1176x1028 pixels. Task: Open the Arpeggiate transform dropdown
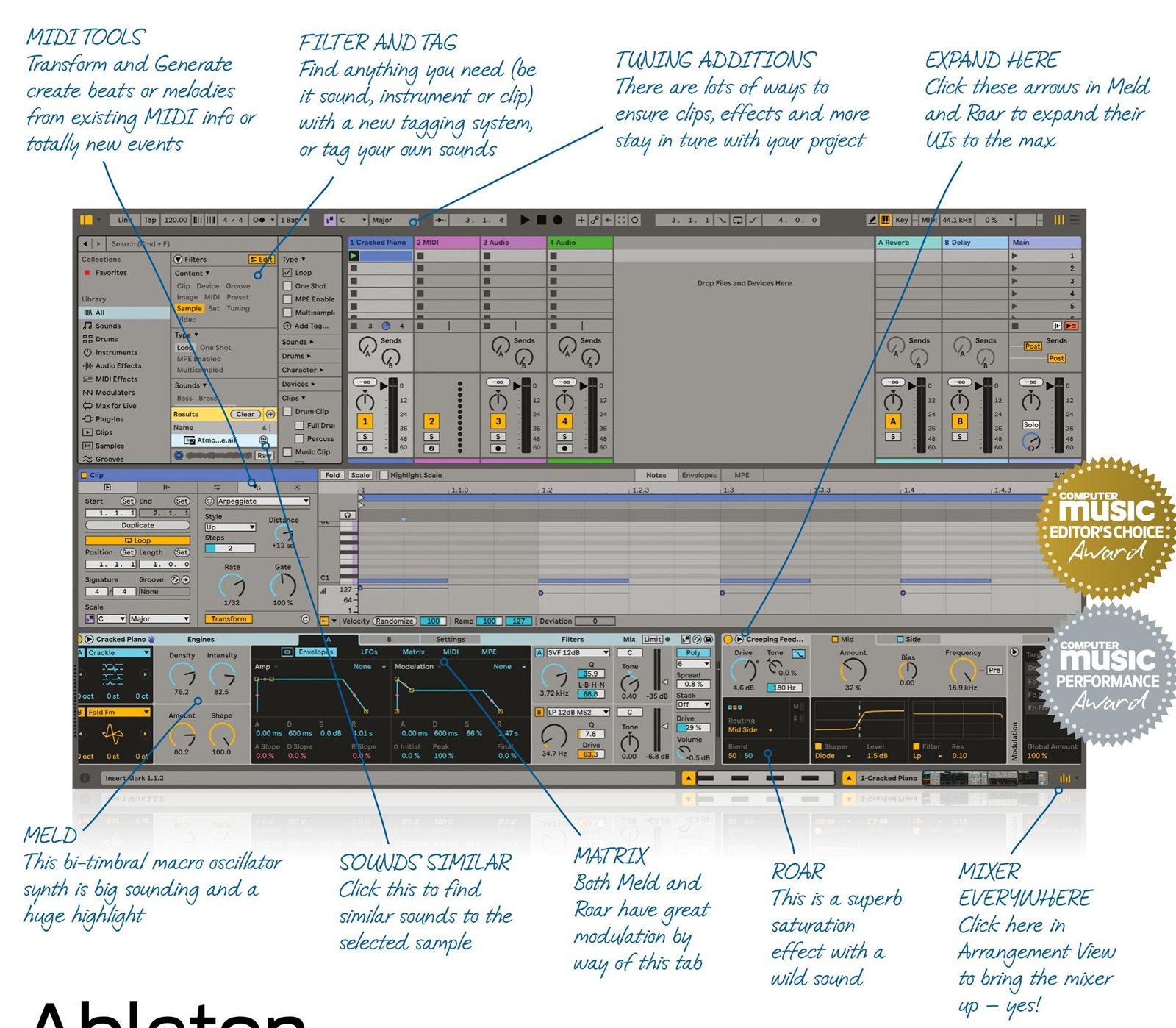tap(262, 501)
